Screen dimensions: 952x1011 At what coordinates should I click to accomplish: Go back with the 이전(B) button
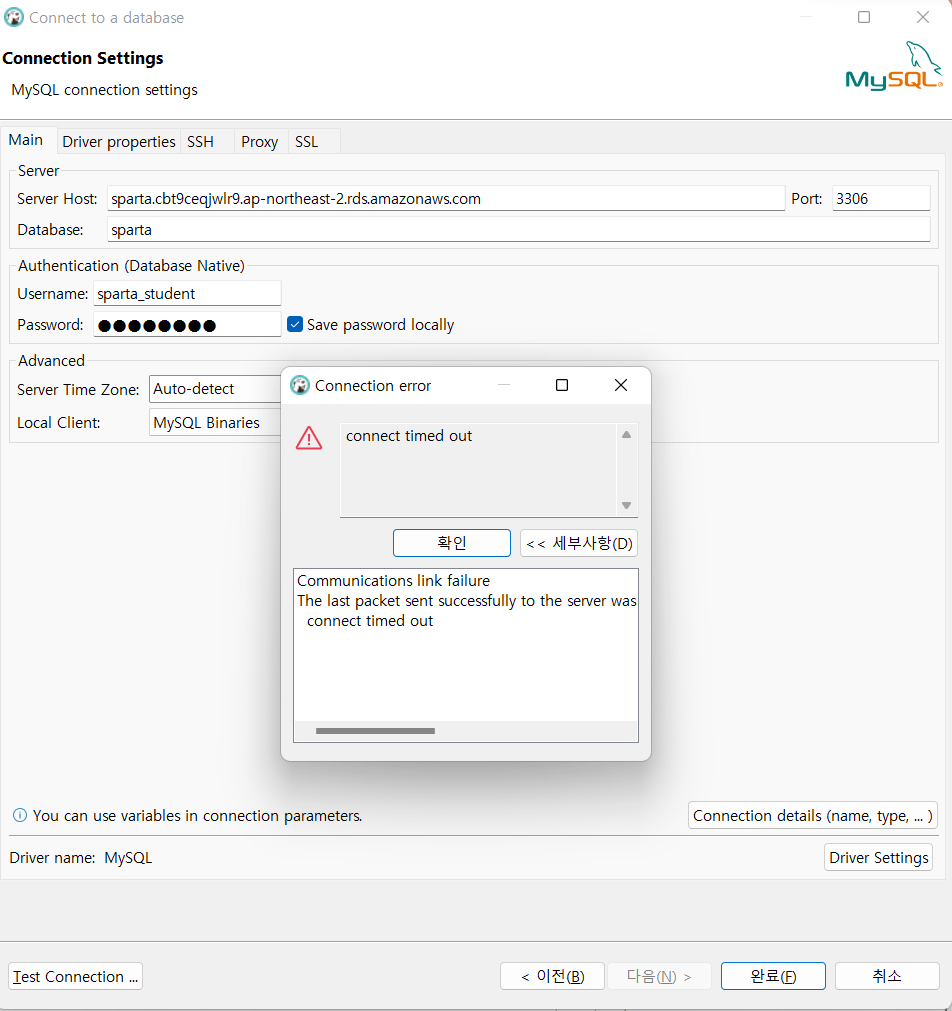pyautogui.click(x=552, y=976)
